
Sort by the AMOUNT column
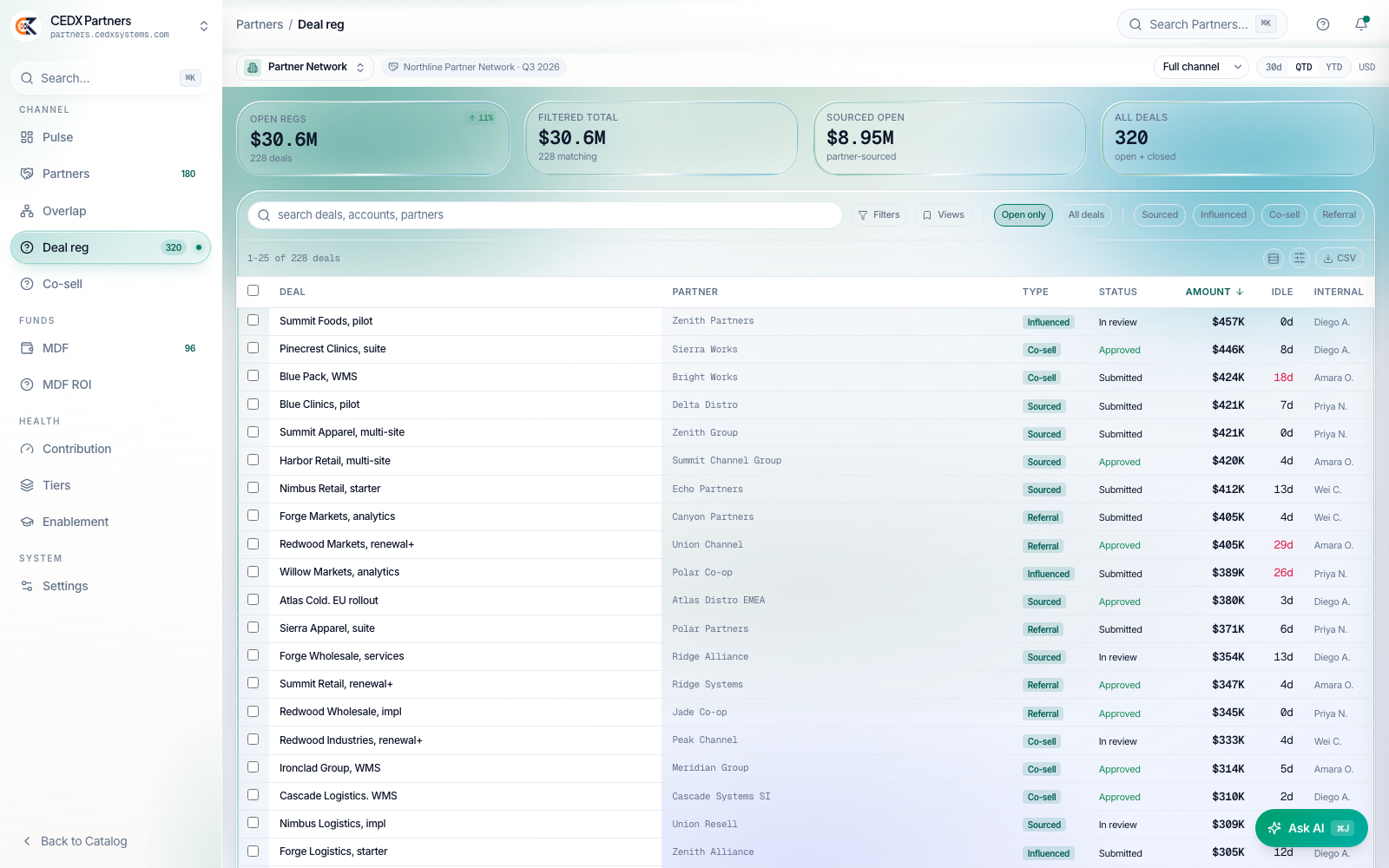[1215, 292]
